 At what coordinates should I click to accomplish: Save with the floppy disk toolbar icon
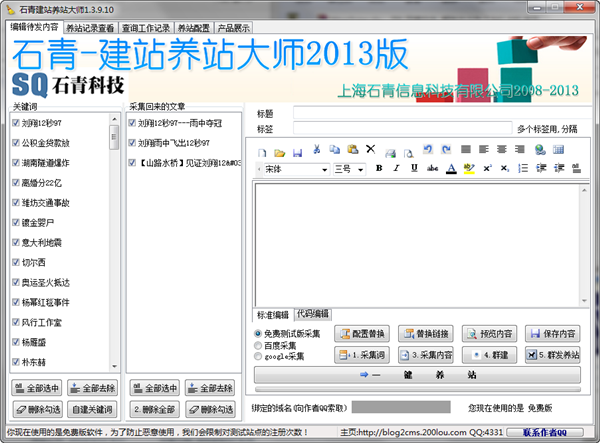(x=297, y=153)
